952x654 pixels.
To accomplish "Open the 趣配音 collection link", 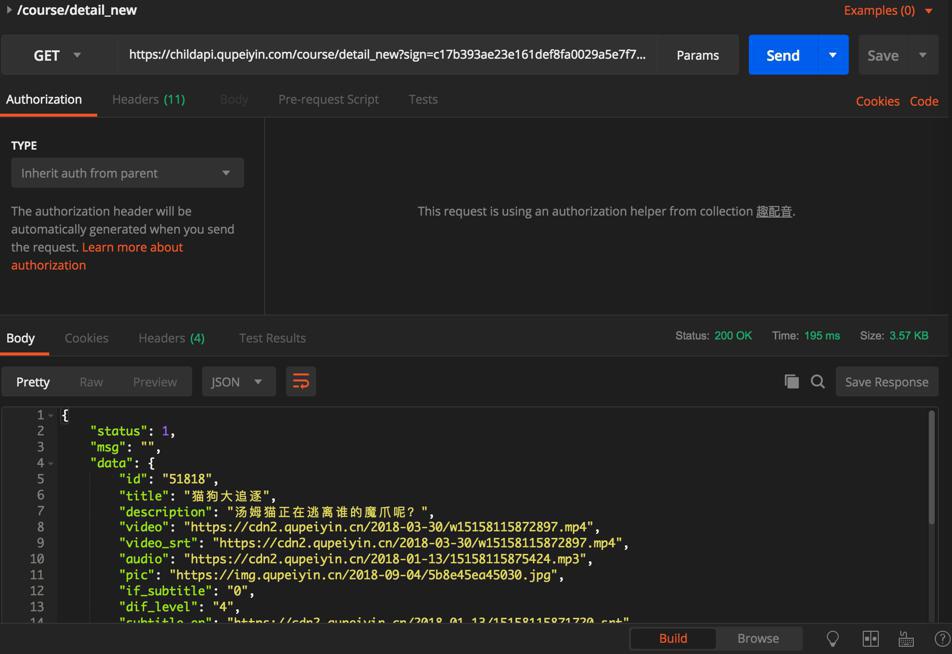I will pos(774,211).
